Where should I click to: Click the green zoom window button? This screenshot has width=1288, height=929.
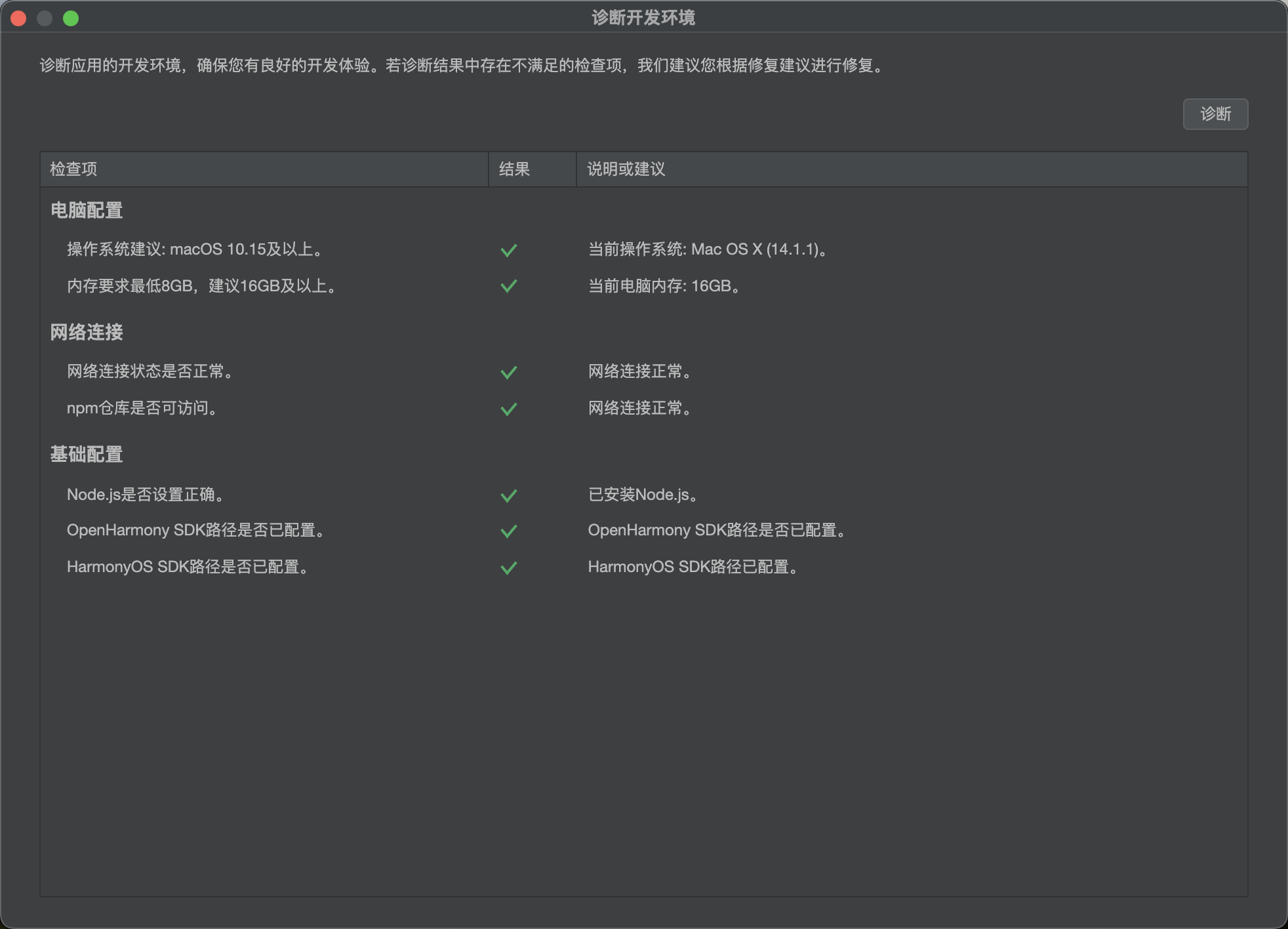click(x=71, y=18)
